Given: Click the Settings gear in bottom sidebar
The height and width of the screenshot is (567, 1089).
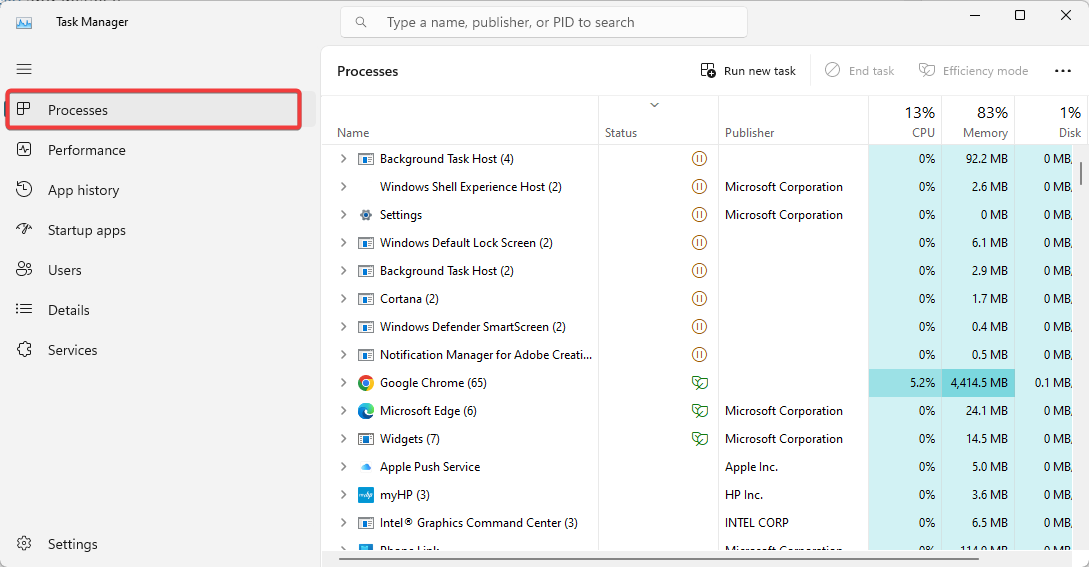Looking at the screenshot, I should 25,544.
